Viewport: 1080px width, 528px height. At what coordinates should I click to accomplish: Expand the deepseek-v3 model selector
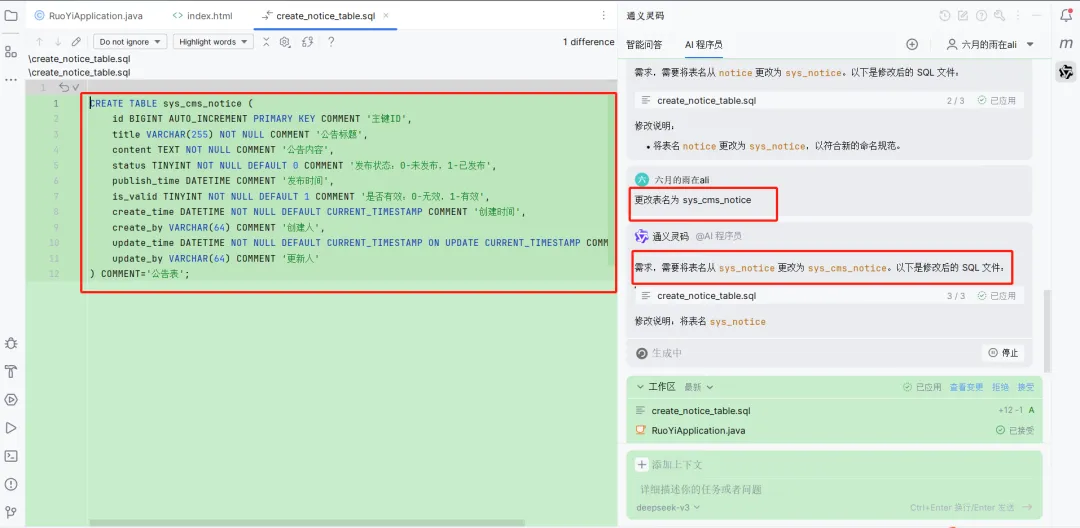point(669,507)
